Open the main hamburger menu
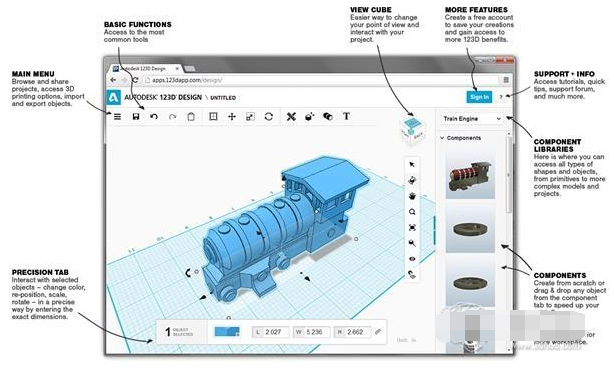The width and height of the screenshot is (614, 369). [117, 116]
